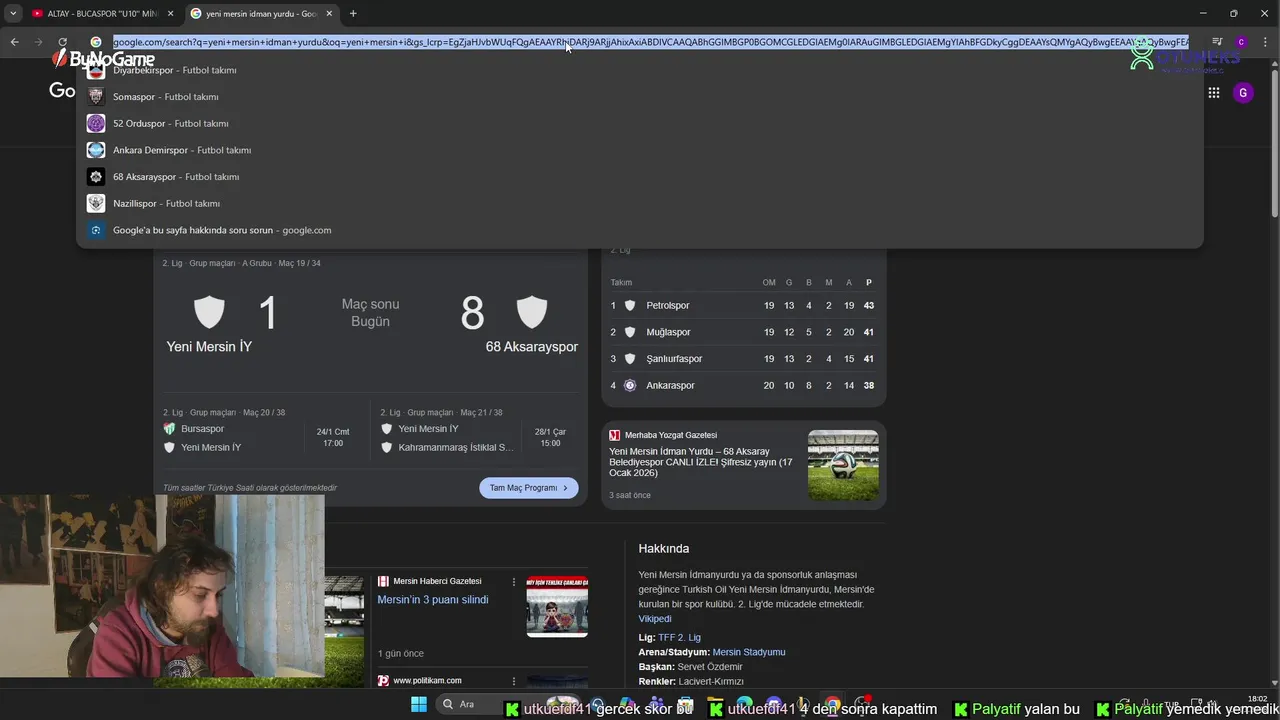Click the Merhaba Yozgat Gazetesi source icon
The height and width of the screenshot is (720, 1280).
(x=614, y=436)
